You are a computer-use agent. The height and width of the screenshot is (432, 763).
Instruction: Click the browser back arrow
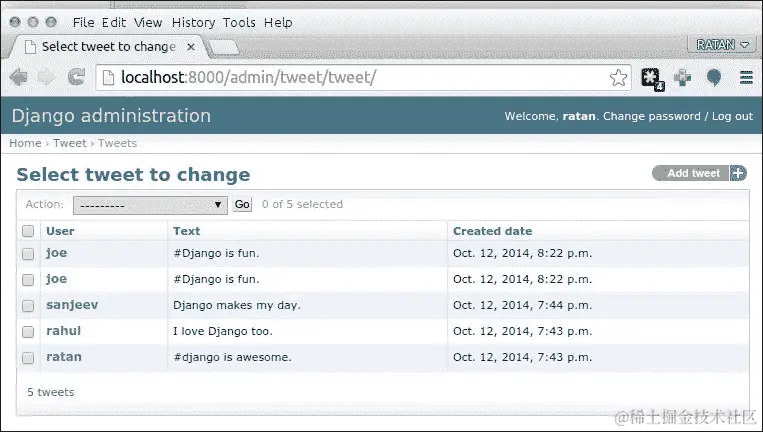coord(18,77)
